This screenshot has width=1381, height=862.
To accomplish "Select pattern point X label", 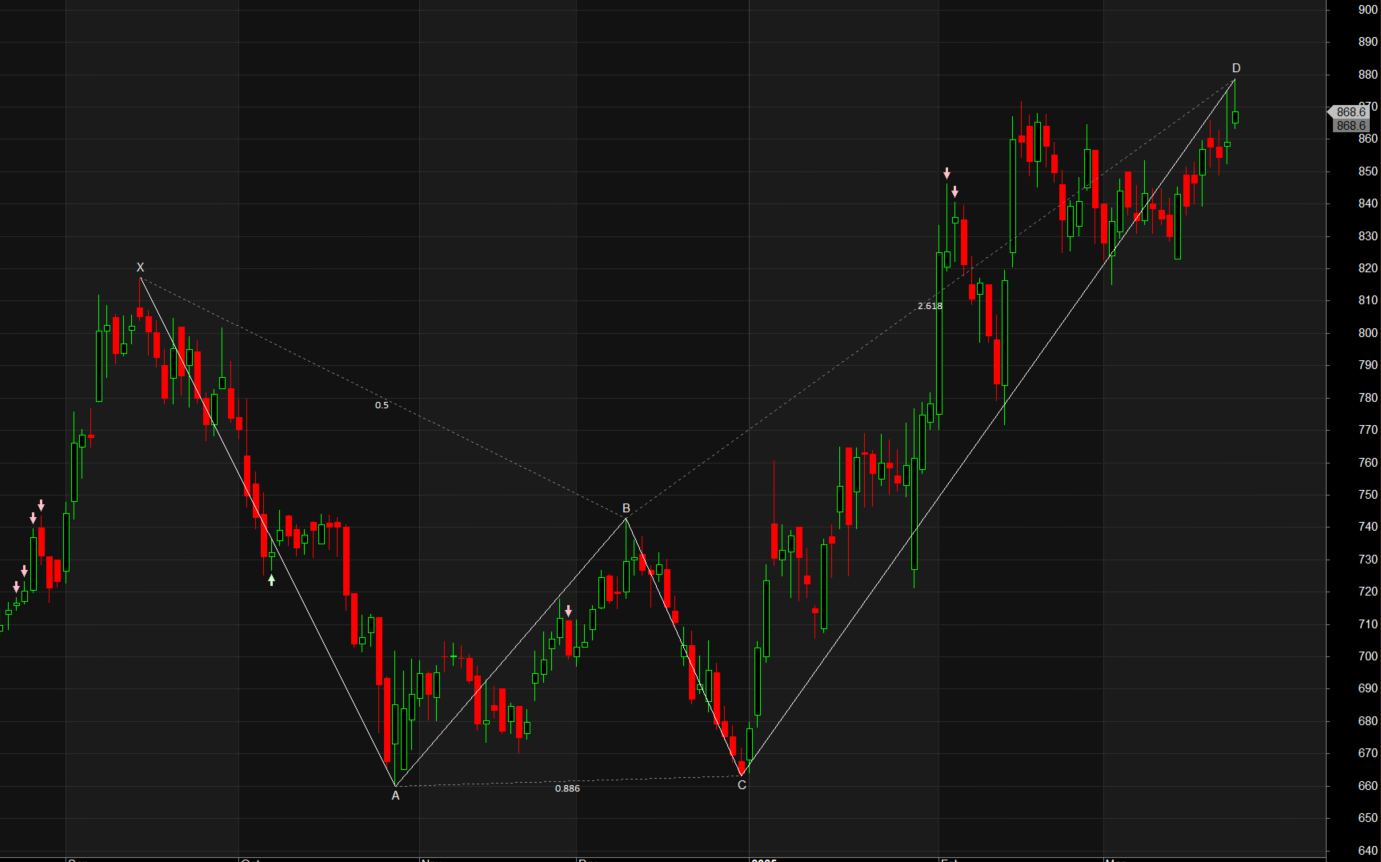I will pos(140,267).
